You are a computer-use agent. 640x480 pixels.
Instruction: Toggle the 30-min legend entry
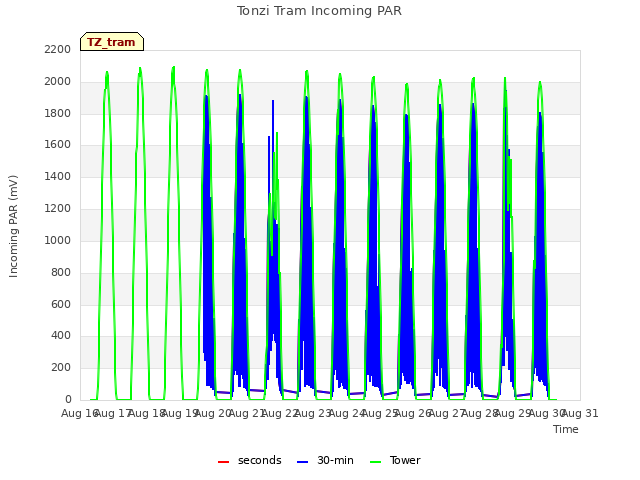325,460
